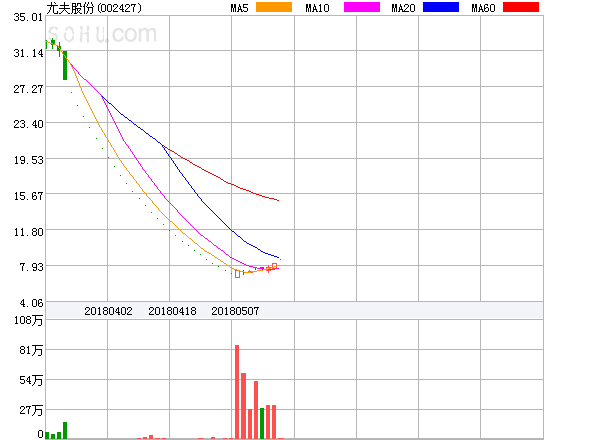The width and height of the screenshot is (600, 440).
Task: Click the end of the red MA60 line
Action: (278, 200)
